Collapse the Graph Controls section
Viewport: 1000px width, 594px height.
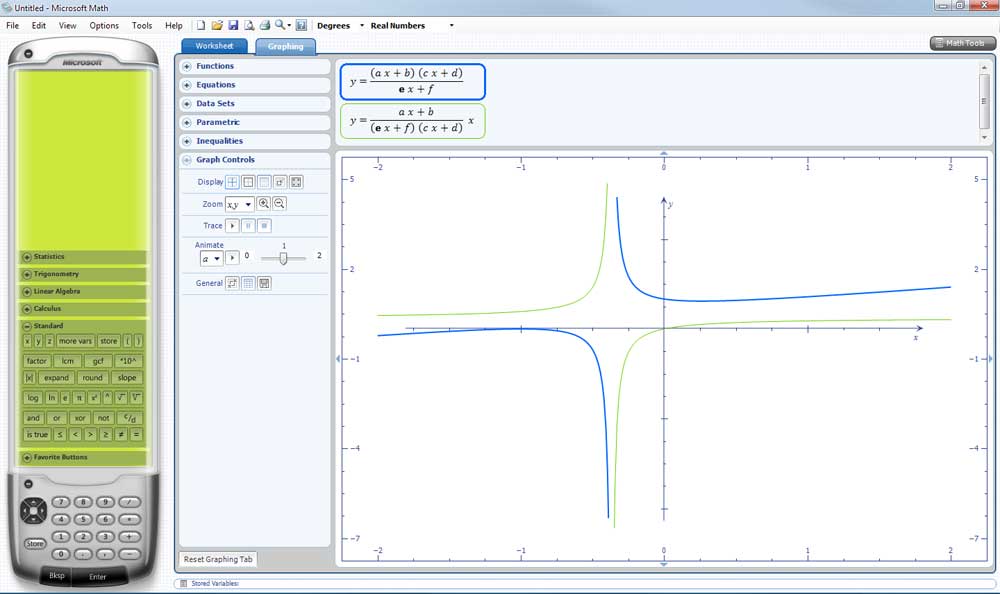(187, 160)
